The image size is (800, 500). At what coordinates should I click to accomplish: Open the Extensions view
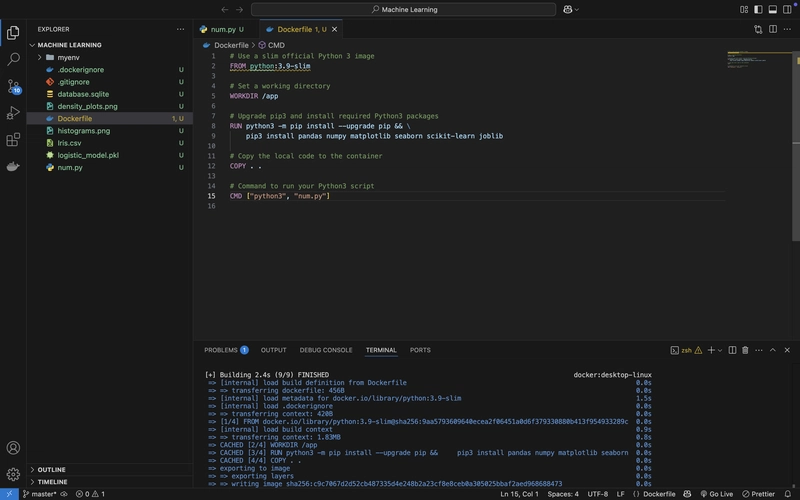(x=13, y=139)
